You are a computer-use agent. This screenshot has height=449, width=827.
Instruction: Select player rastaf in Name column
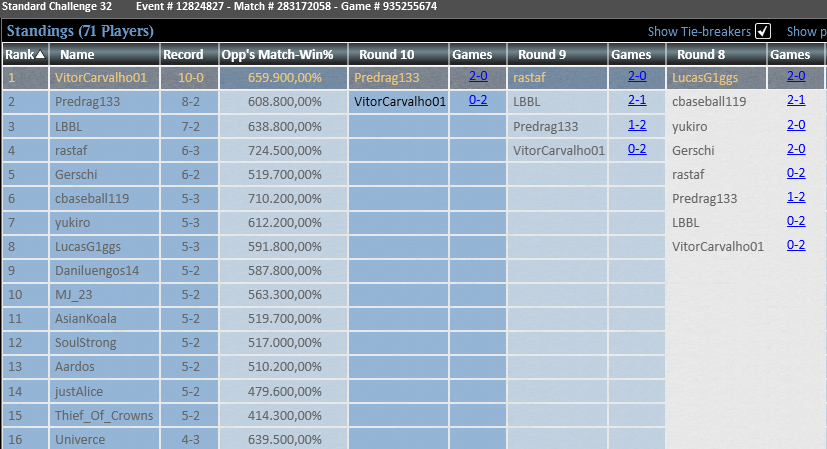point(71,150)
